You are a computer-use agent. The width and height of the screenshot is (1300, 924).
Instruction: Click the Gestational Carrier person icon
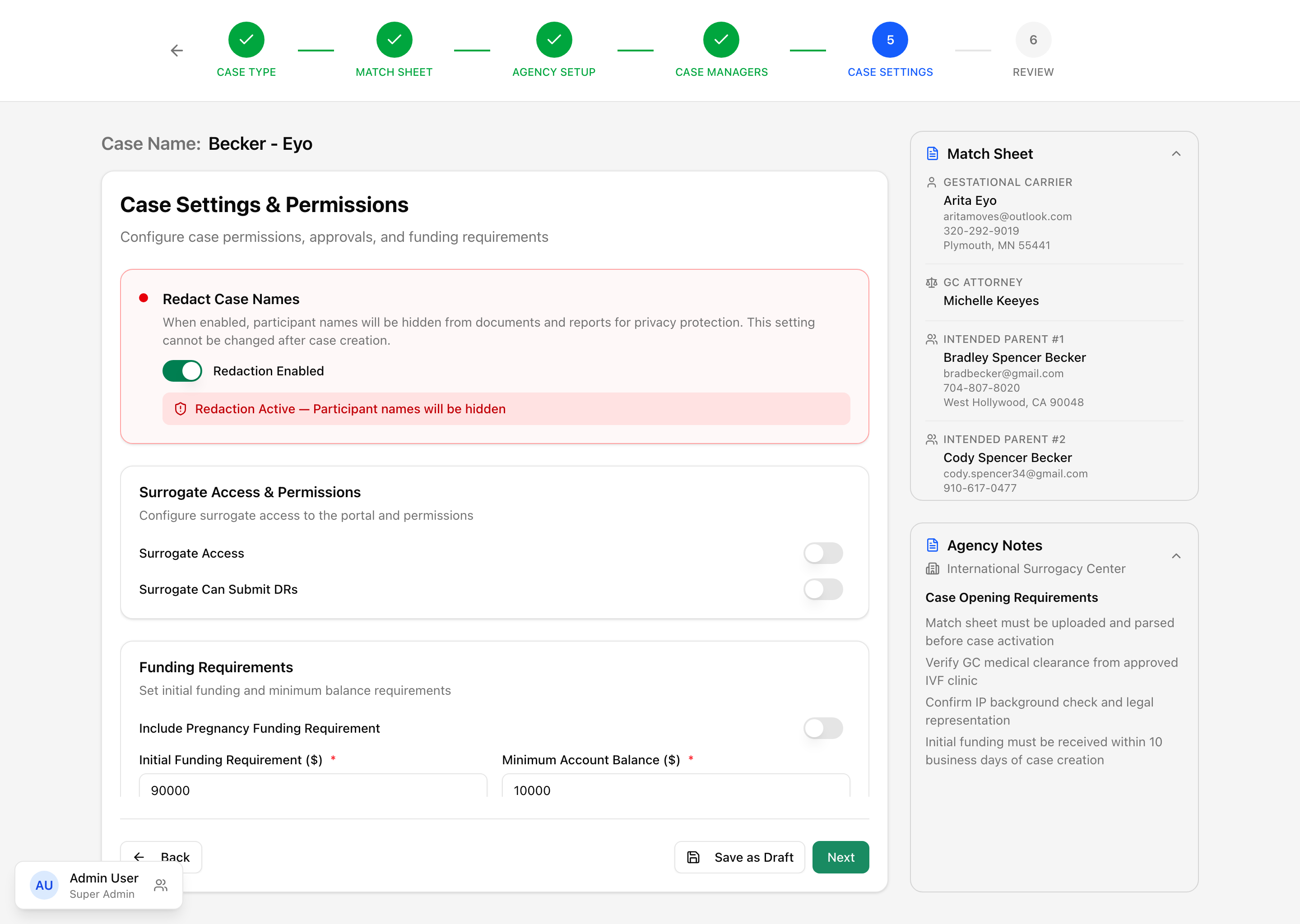[932, 182]
